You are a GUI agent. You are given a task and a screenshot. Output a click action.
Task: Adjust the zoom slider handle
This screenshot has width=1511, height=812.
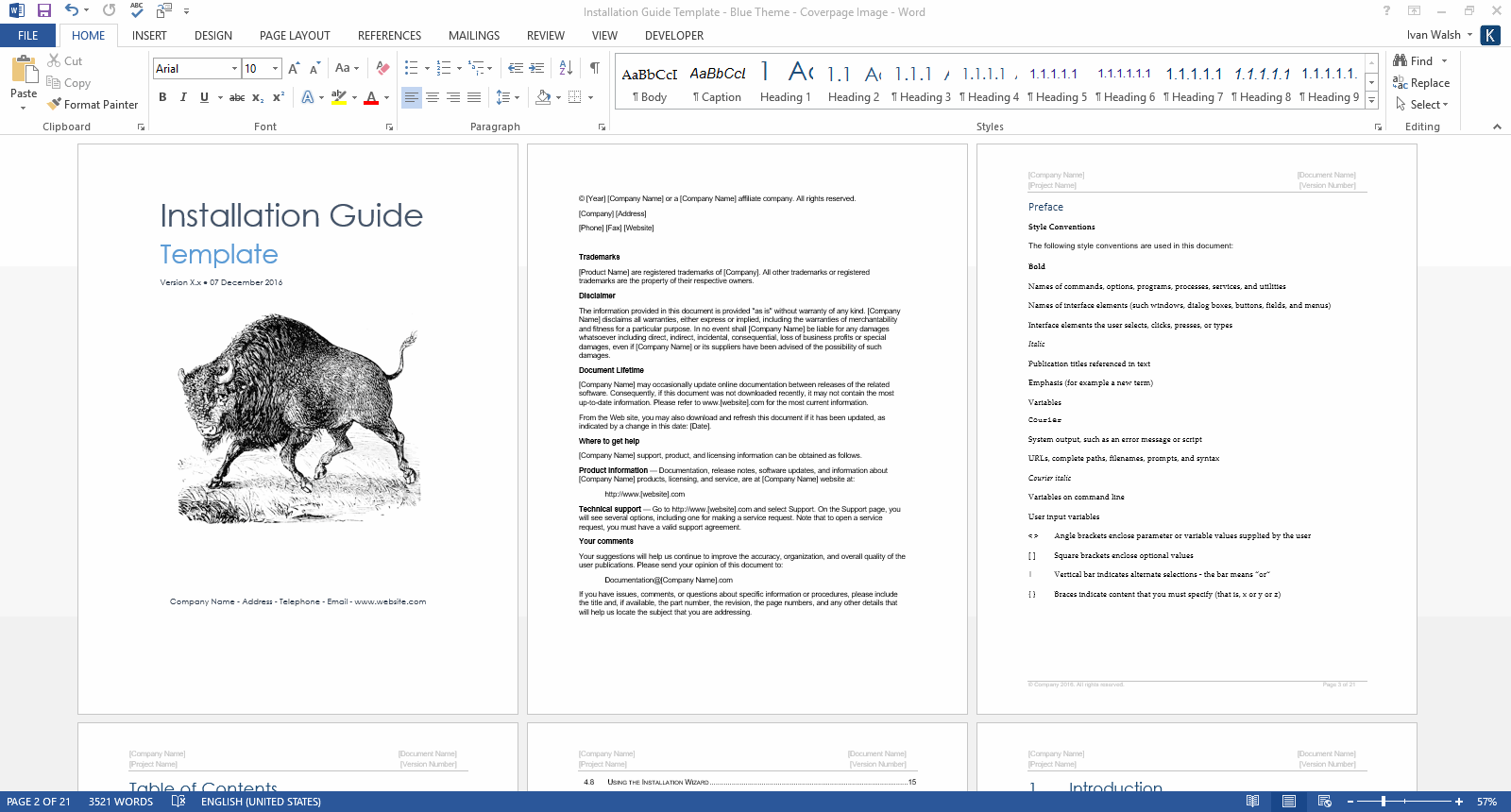pos(1384,802)
